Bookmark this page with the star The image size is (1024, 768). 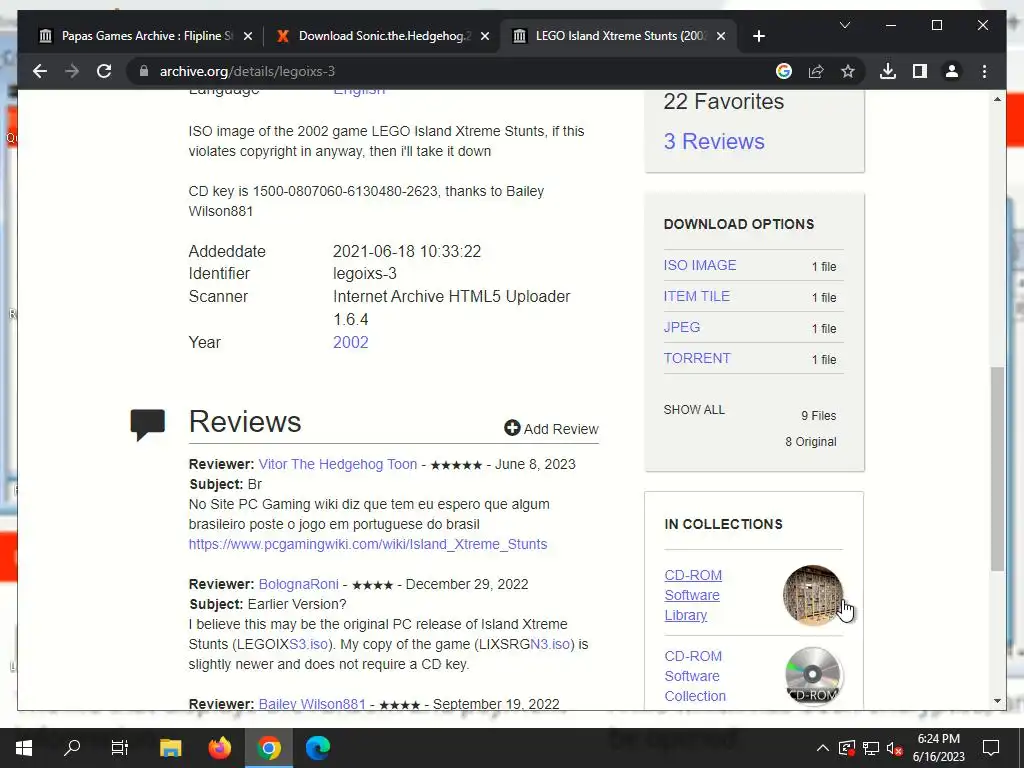pyautogui.click(x=848, y=71)
